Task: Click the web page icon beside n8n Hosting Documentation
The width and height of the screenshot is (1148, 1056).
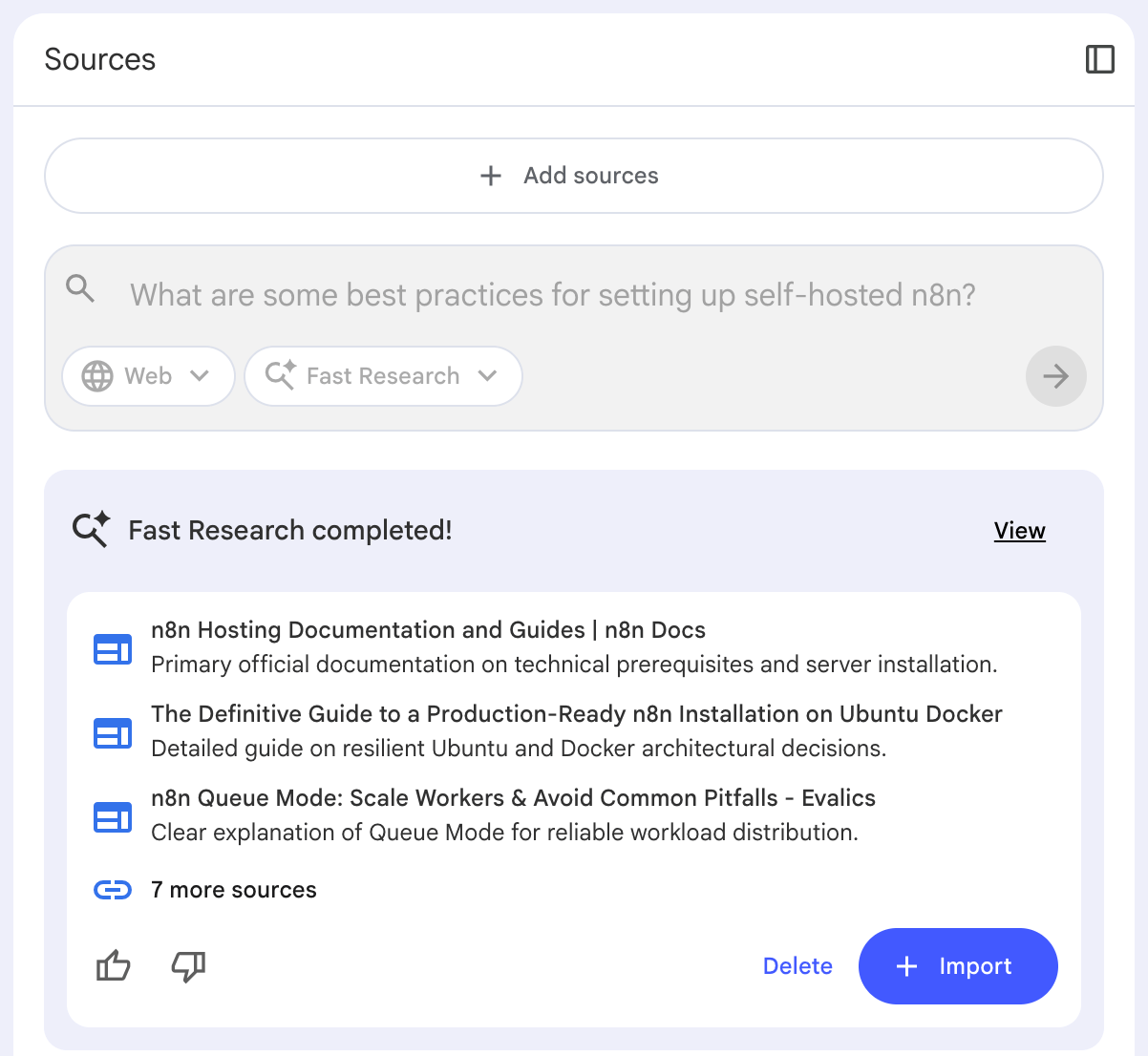Action: [113, 649]
